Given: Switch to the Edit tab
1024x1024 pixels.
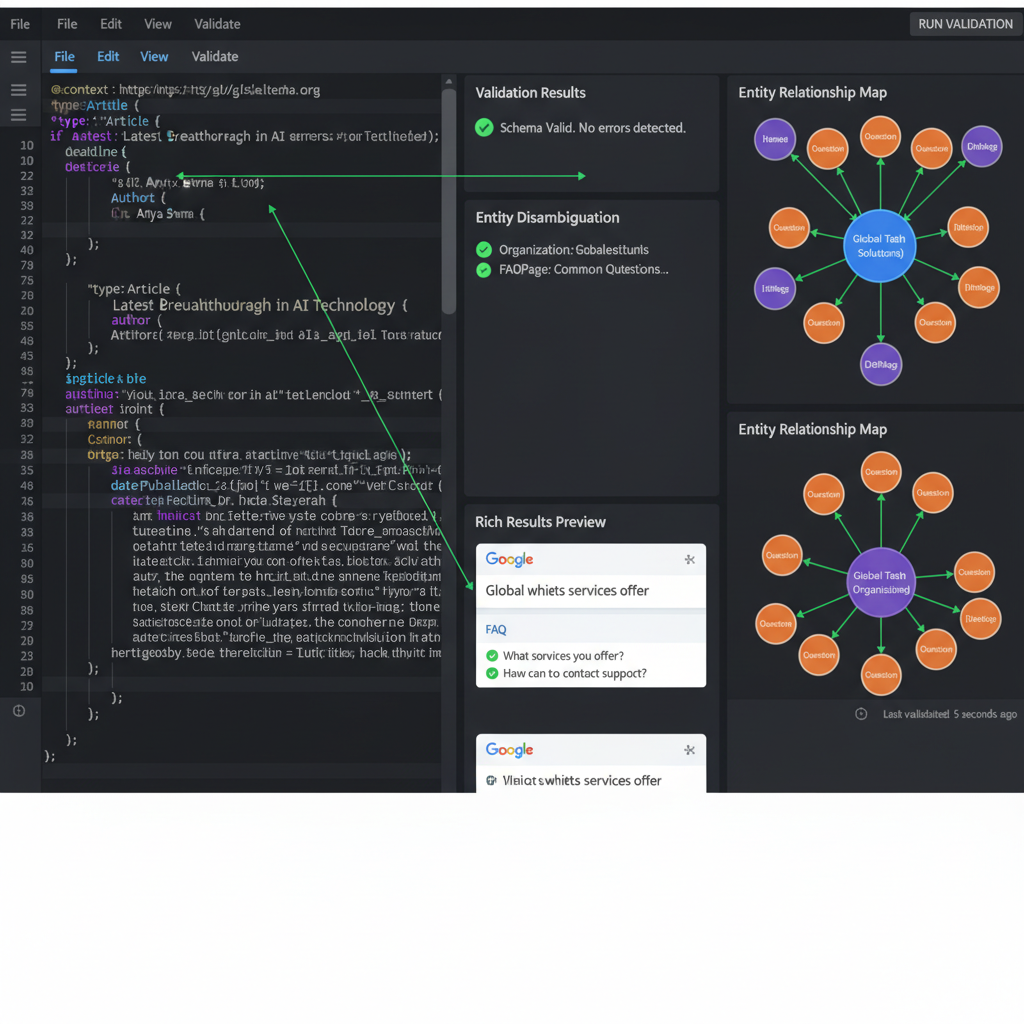Looking at the screenshot, I should tap(107, 57).
